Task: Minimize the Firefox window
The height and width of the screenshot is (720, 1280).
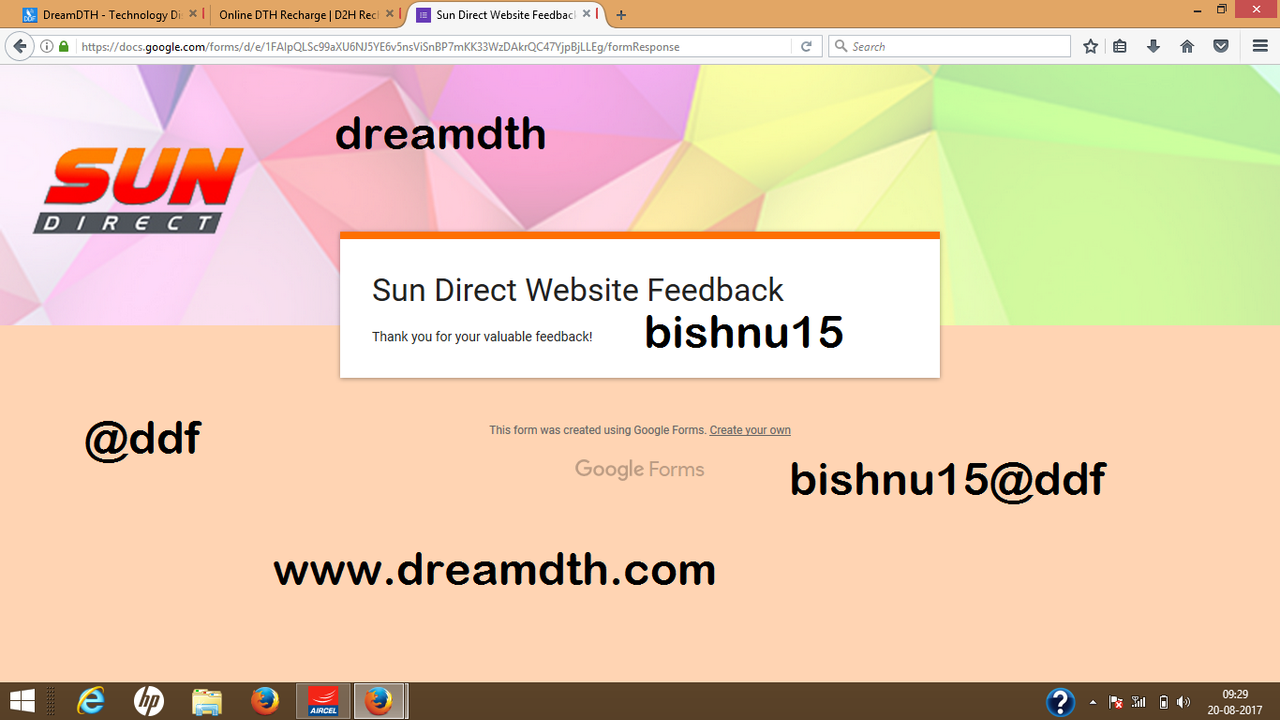Action: [1196, 9]
